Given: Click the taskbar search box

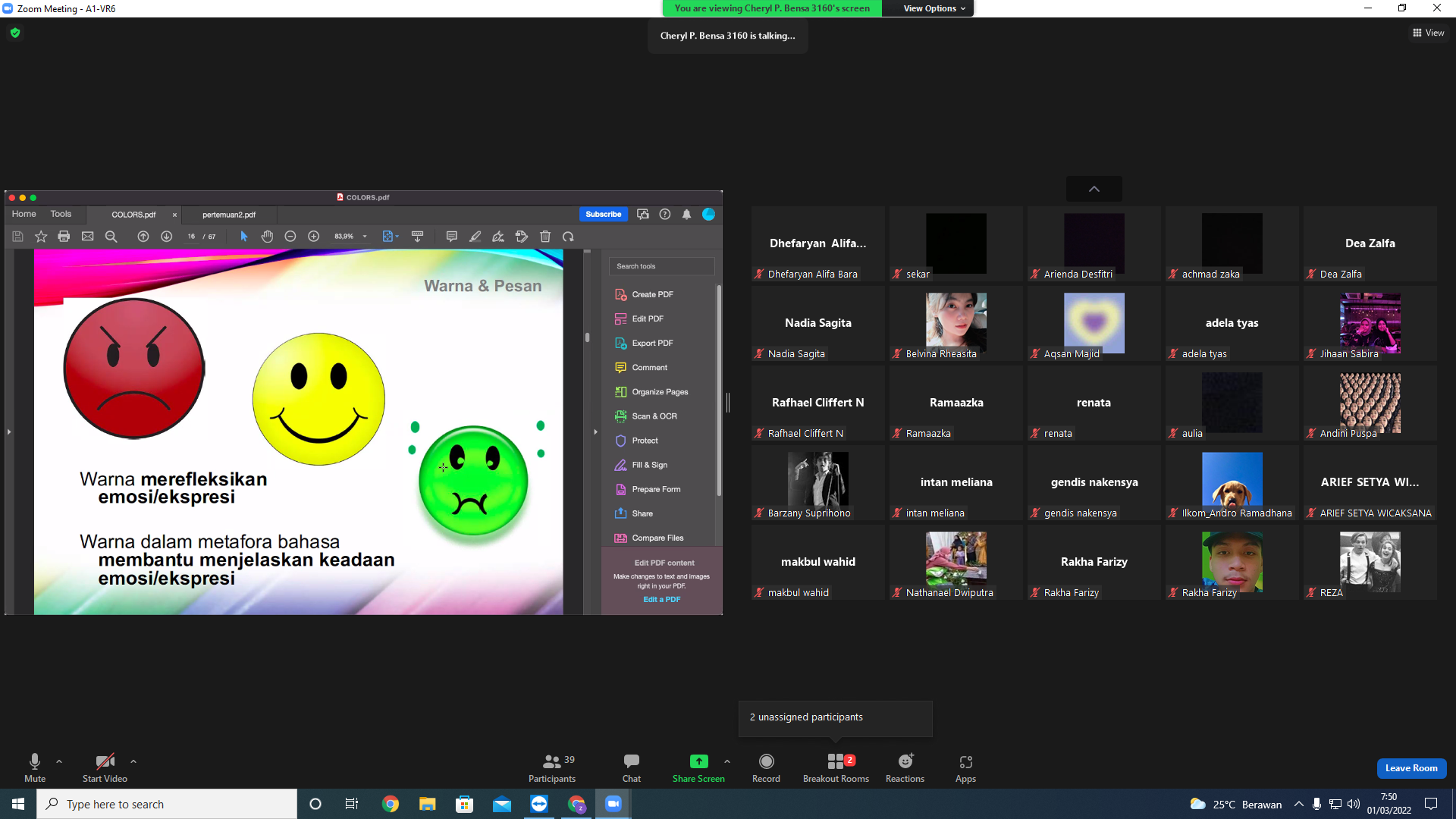Looking at the screenshot, I should click(x=167, y=804).
